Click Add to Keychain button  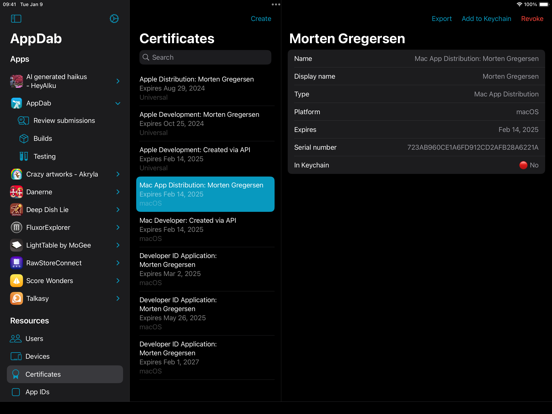tap(486, 19)
